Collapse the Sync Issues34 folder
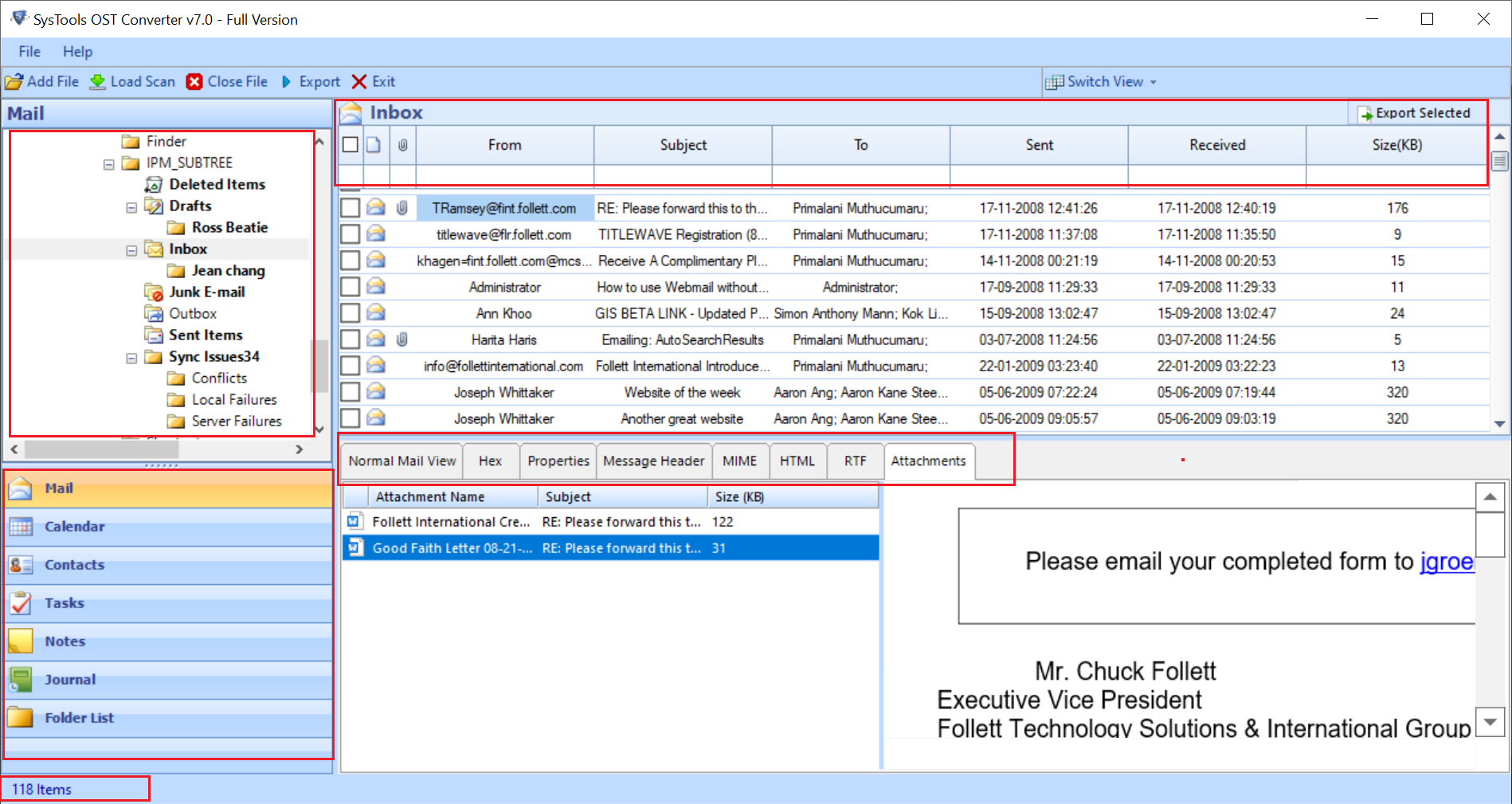This screenshot has width=1512, height=804. (x=131, y=358)
